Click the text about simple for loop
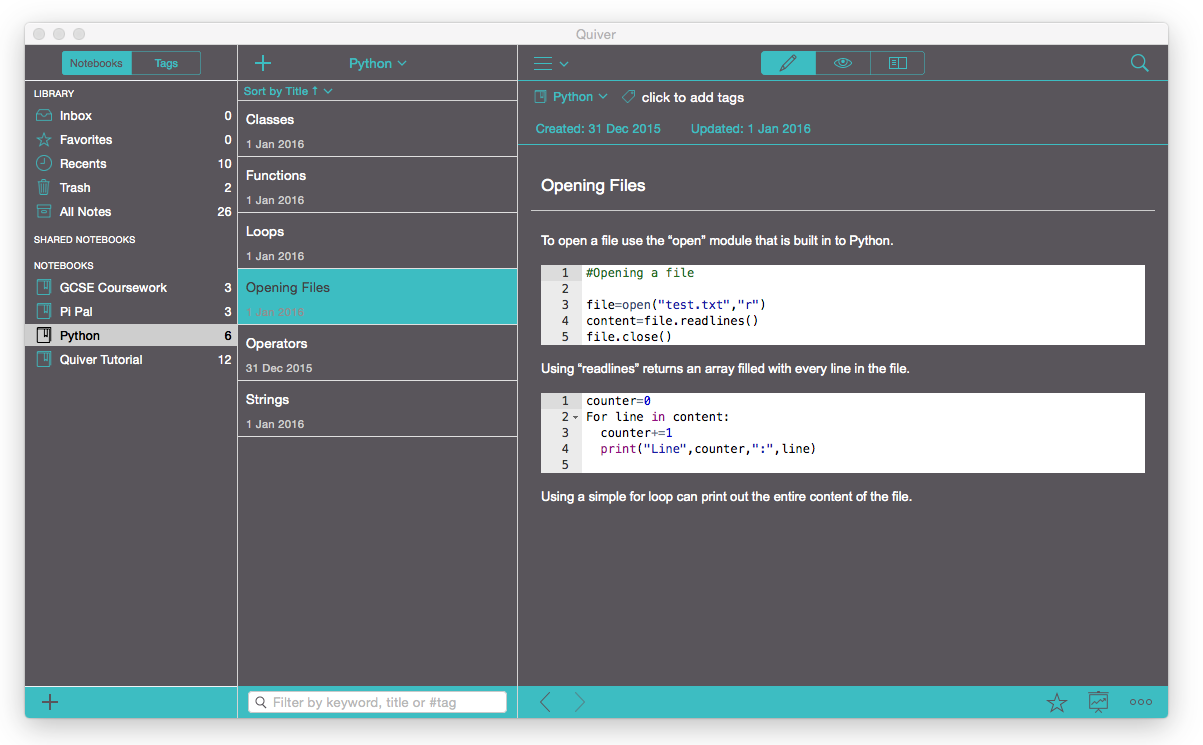 726,497
